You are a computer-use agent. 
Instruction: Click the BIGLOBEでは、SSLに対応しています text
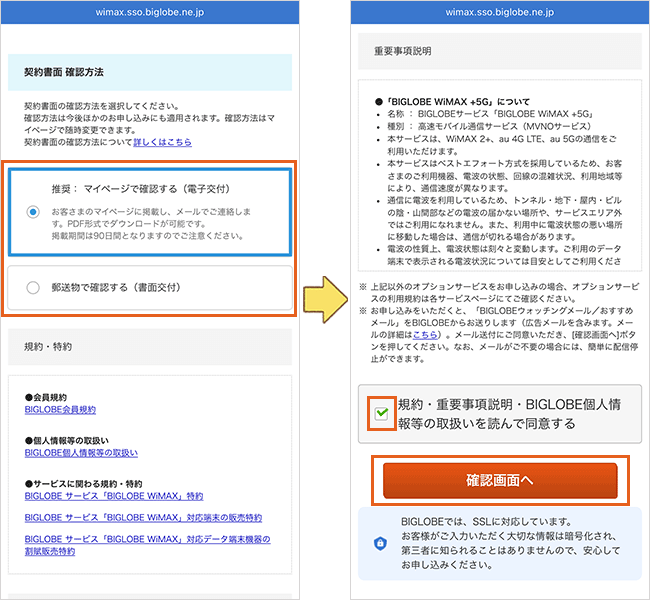486,522
